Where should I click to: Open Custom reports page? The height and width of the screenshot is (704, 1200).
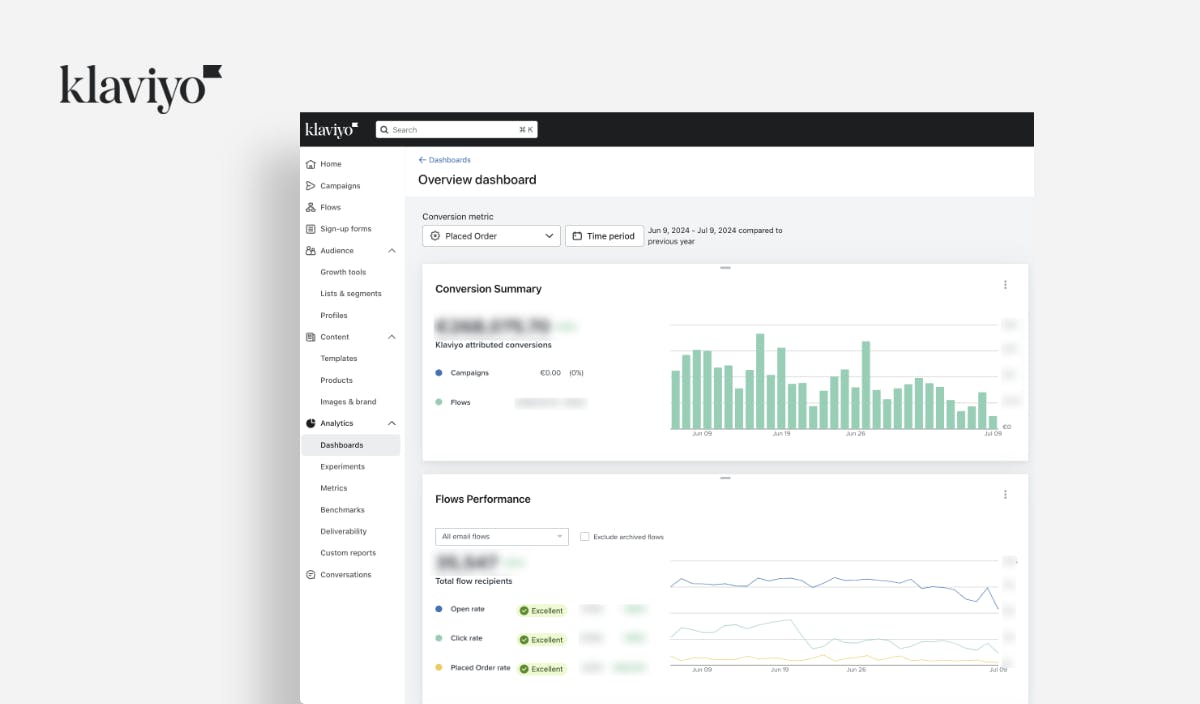[348, 553]
